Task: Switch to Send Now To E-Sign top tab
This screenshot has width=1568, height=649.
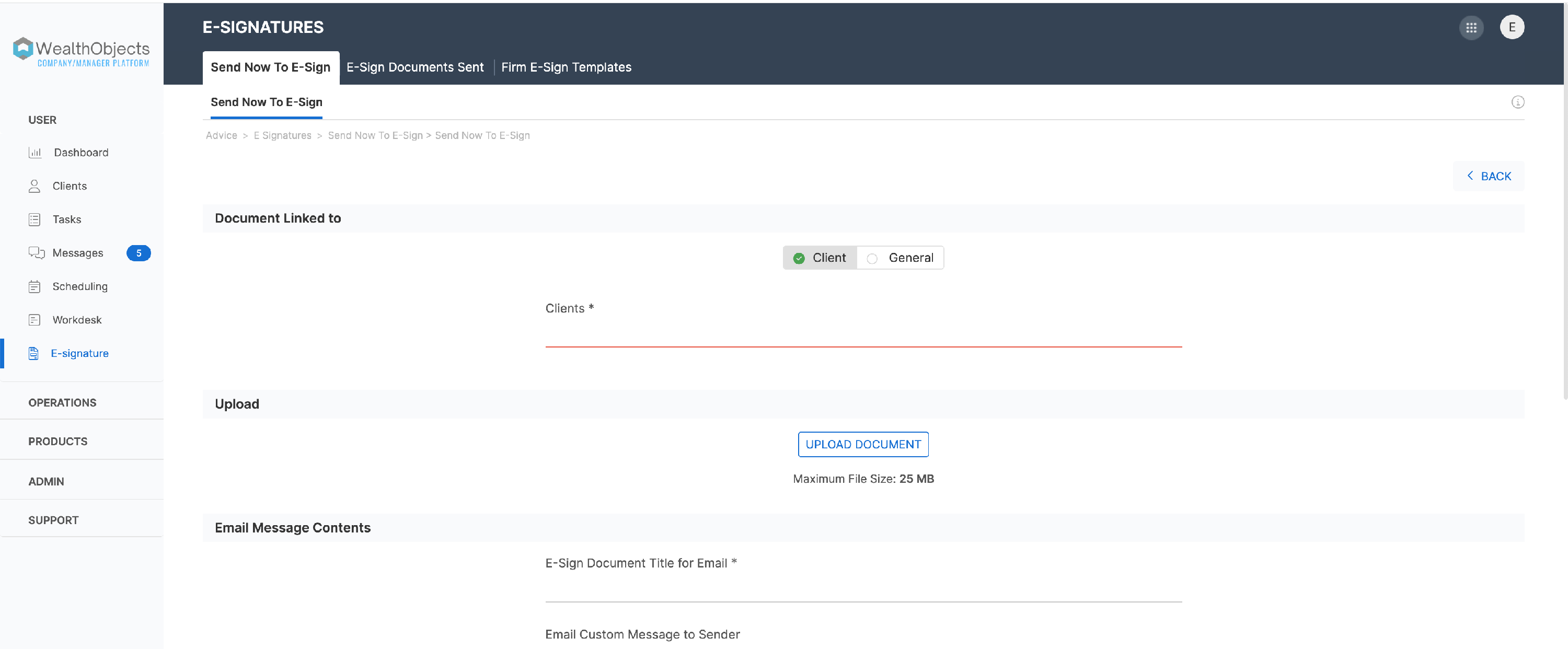Action: [270, 67]
